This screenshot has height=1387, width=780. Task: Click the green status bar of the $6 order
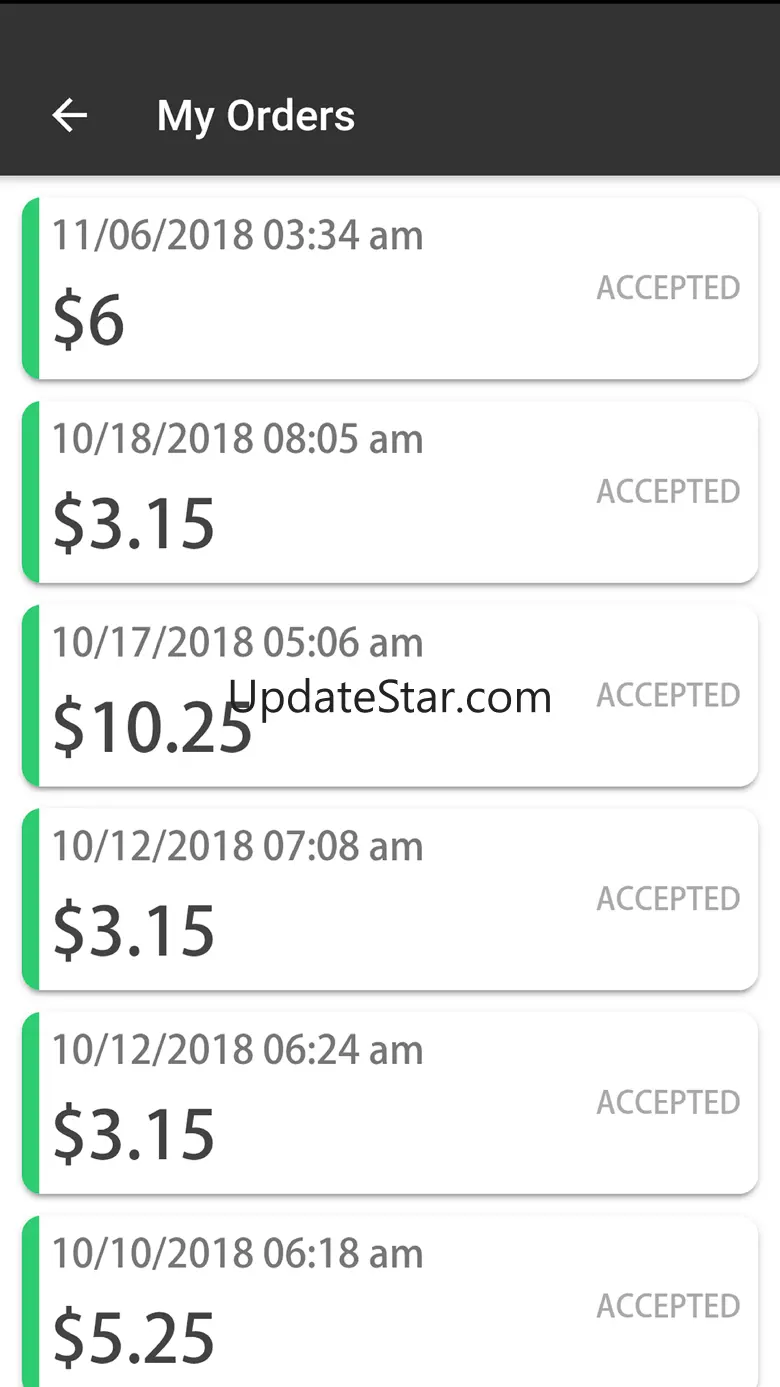pyautogui.click(x=30, y=289)
